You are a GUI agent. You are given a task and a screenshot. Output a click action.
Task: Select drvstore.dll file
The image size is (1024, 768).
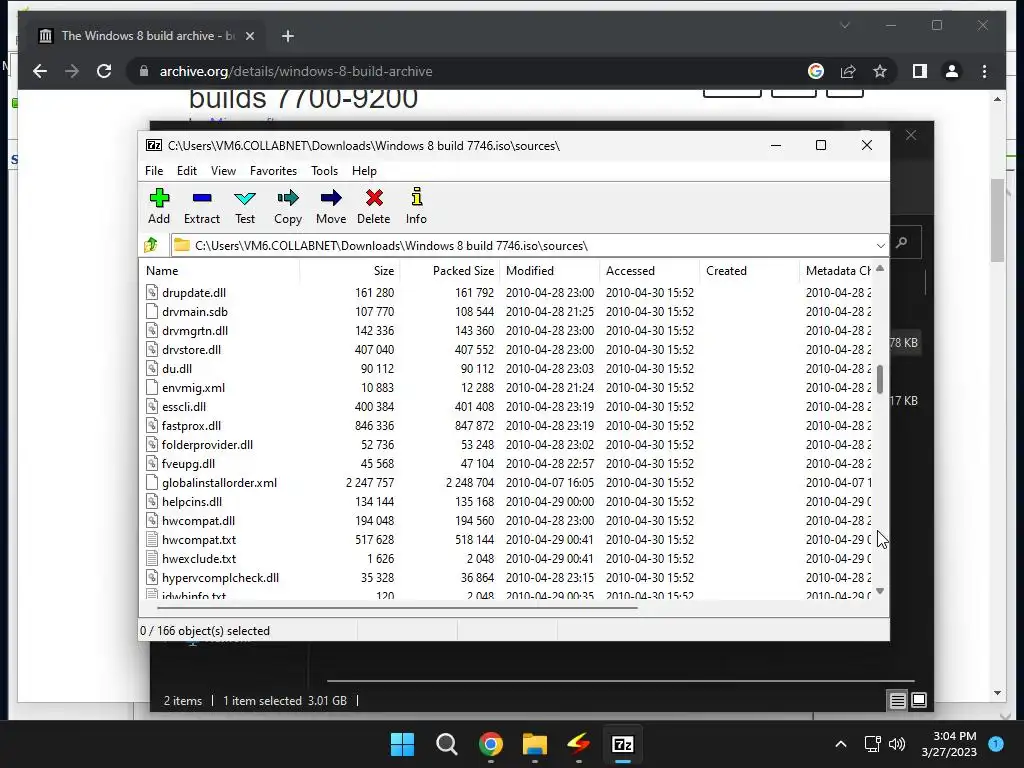click(191, 349)
